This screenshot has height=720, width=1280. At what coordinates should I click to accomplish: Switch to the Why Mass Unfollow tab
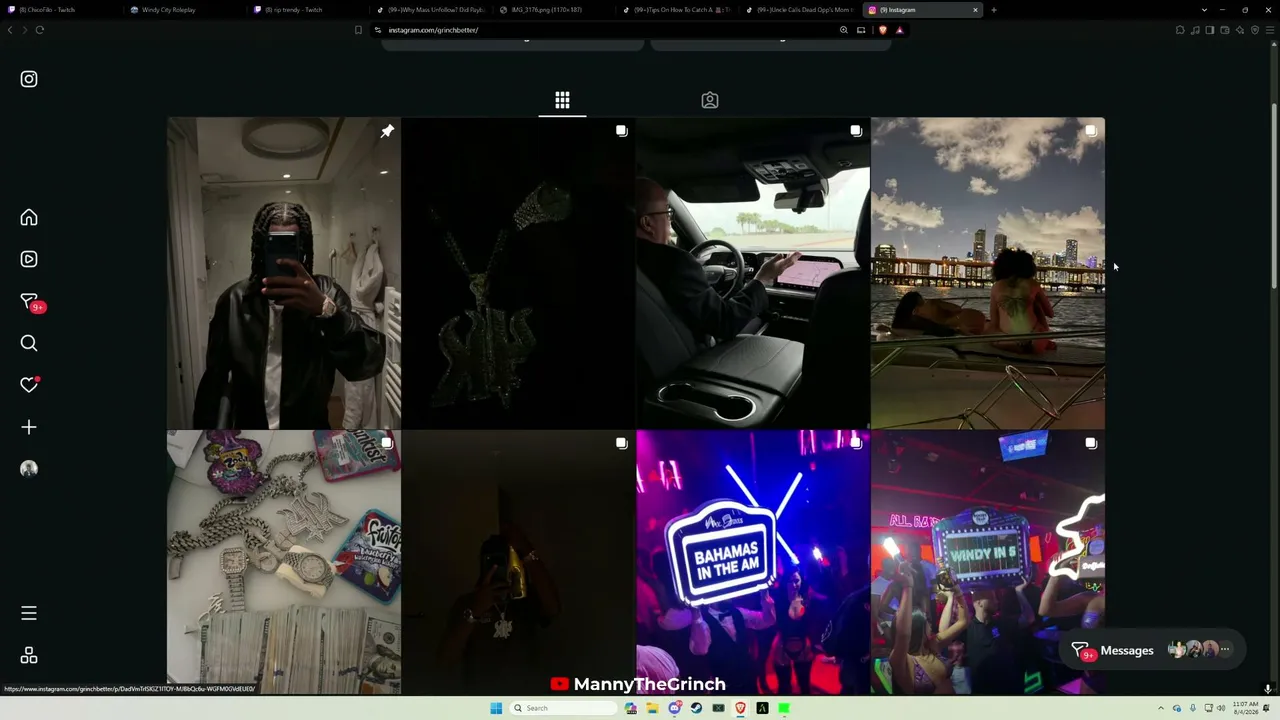tap(430, 10)
